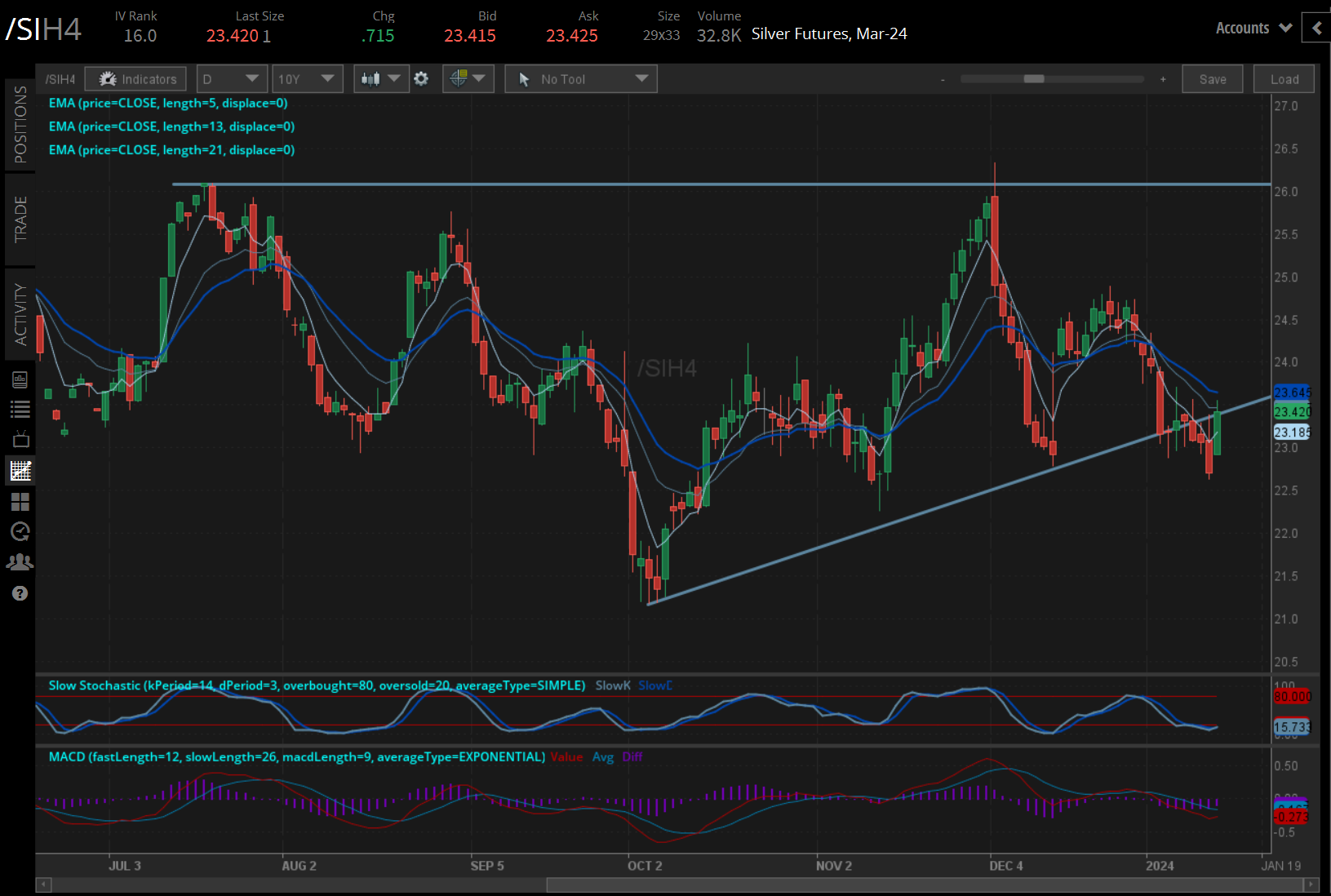Viewport: 1331px width, 896px height.
Task: Expand the candlestick chart type dropdown
Action: coord(381,79)
